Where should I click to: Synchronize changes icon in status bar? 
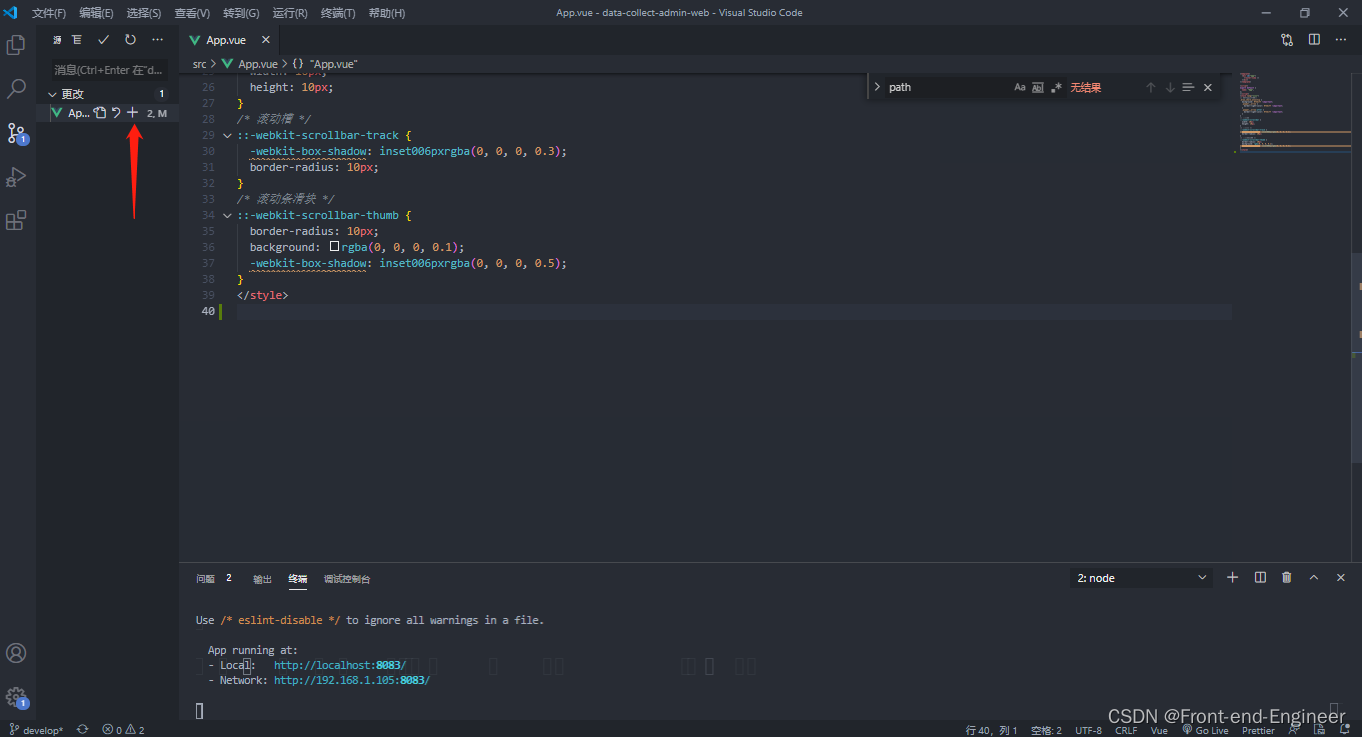83,730
